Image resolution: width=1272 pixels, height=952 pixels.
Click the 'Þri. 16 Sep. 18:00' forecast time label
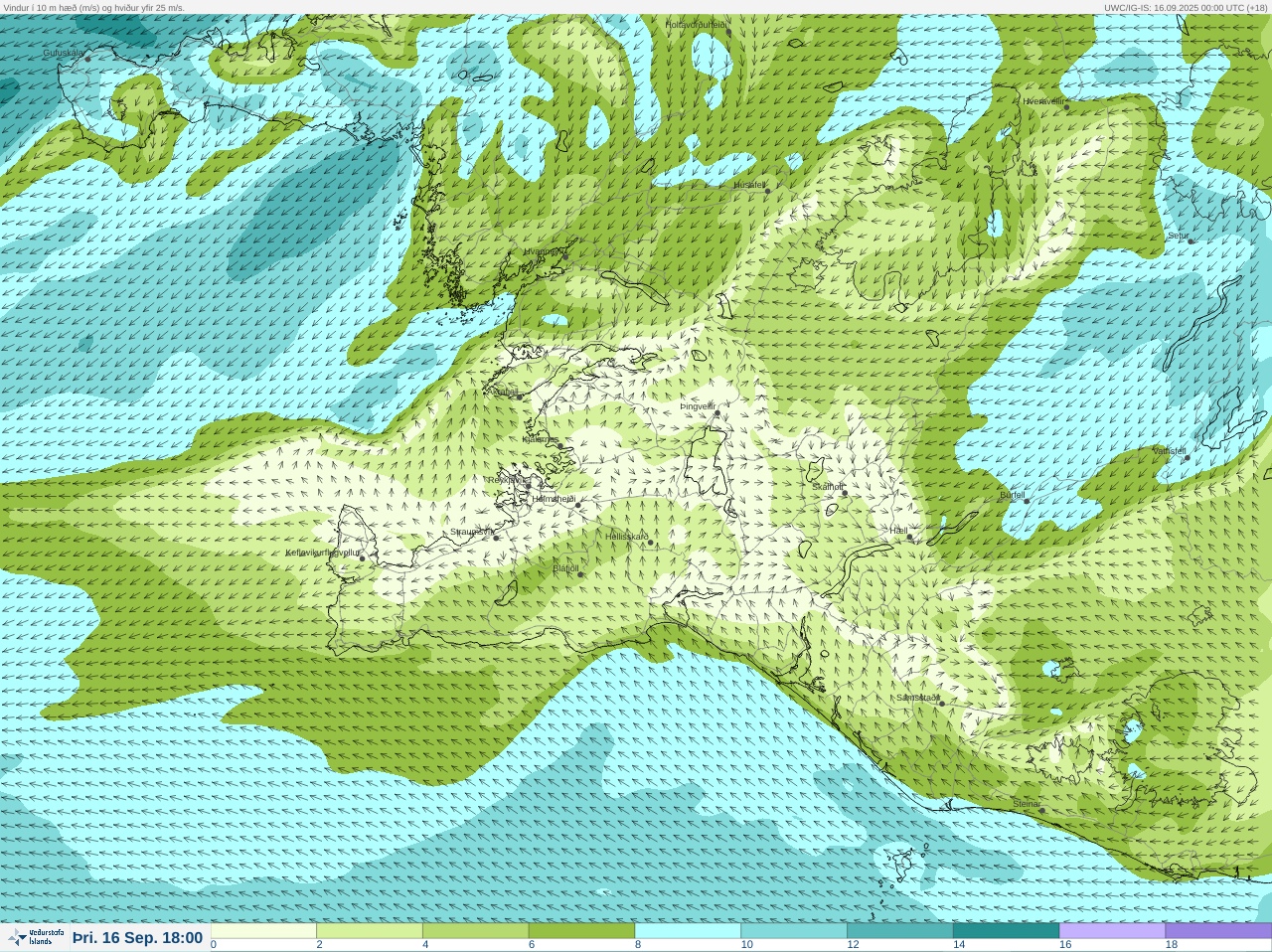pyautogui.click(x=138, y=937)
